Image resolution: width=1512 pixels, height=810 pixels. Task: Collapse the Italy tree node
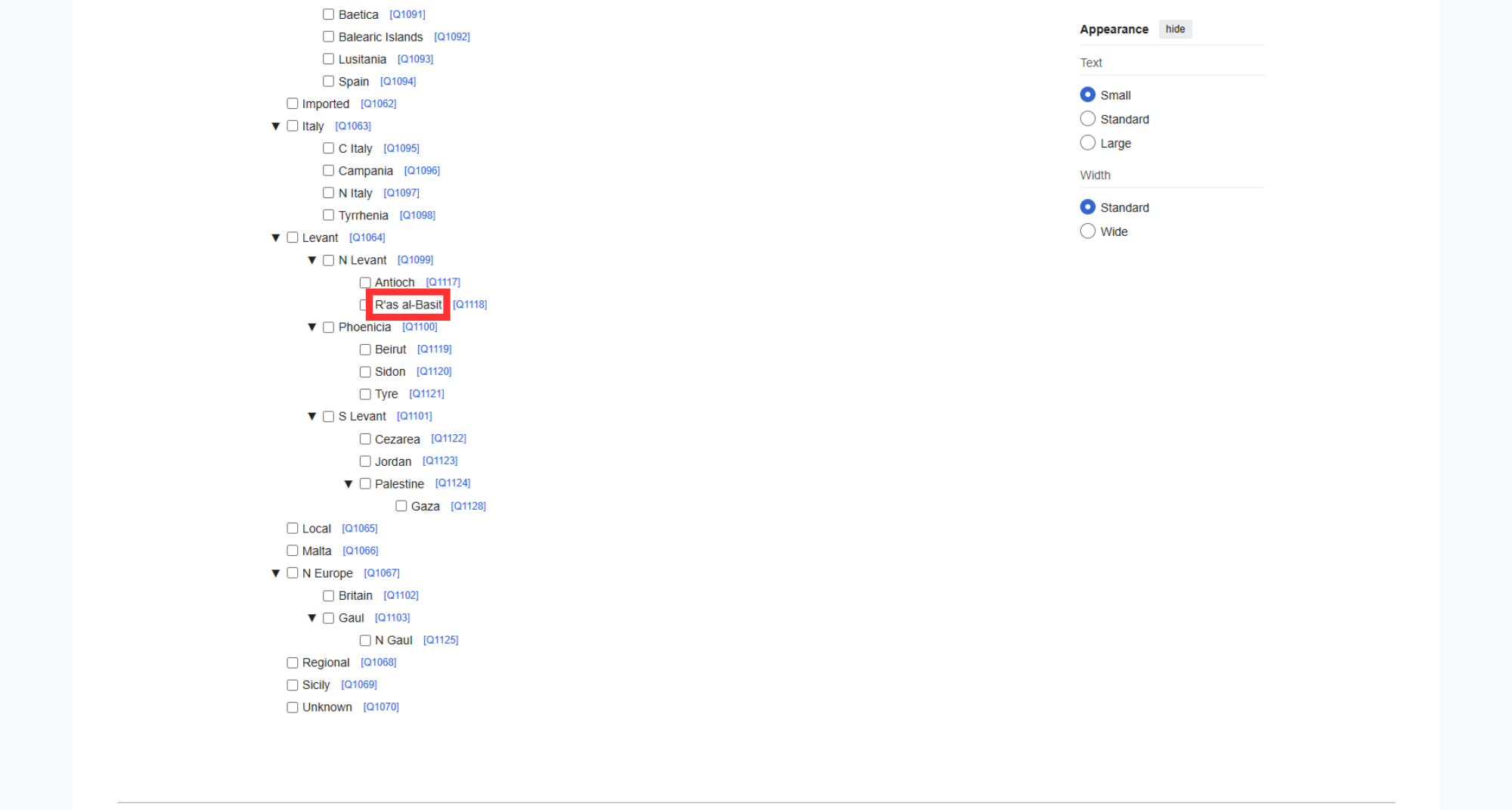[276, 126]
